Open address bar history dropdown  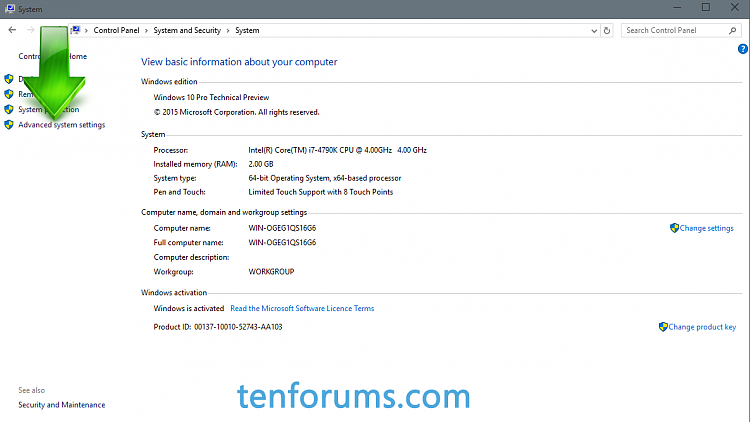coord(594,31)
